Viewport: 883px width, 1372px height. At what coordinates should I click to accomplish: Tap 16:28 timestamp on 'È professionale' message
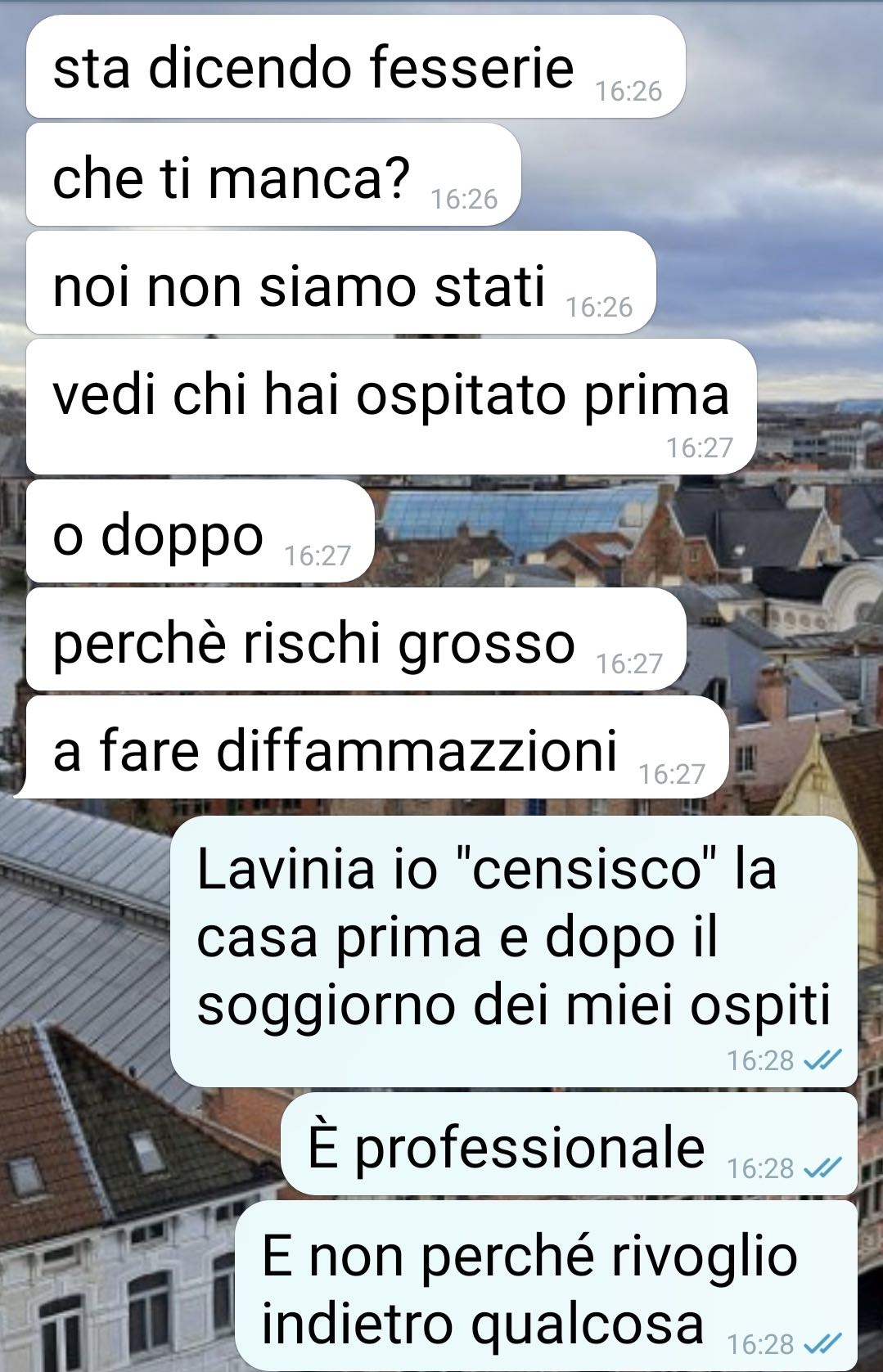(760, 1167)
